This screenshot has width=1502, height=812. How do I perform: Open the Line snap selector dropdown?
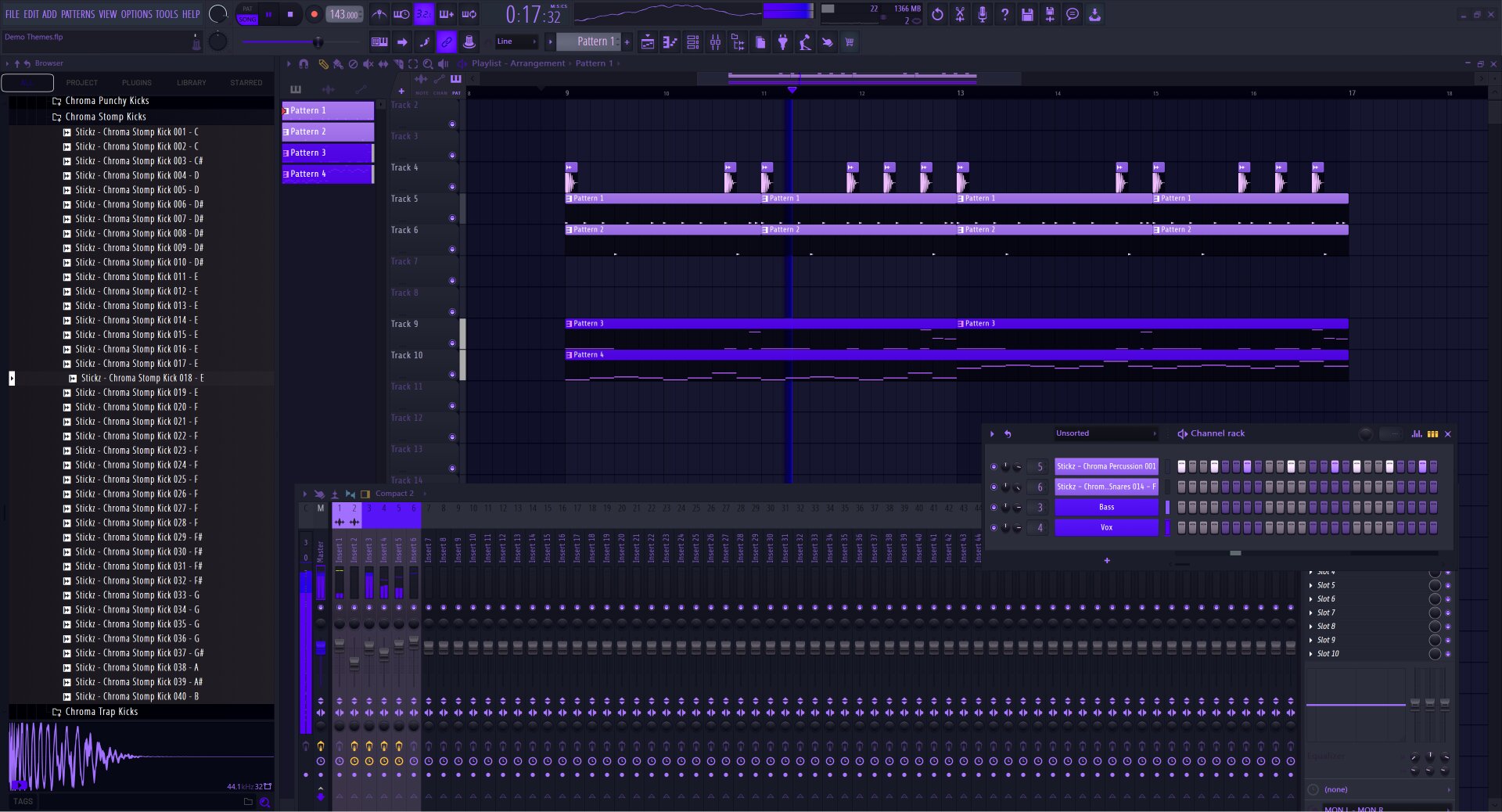[516, 41]
